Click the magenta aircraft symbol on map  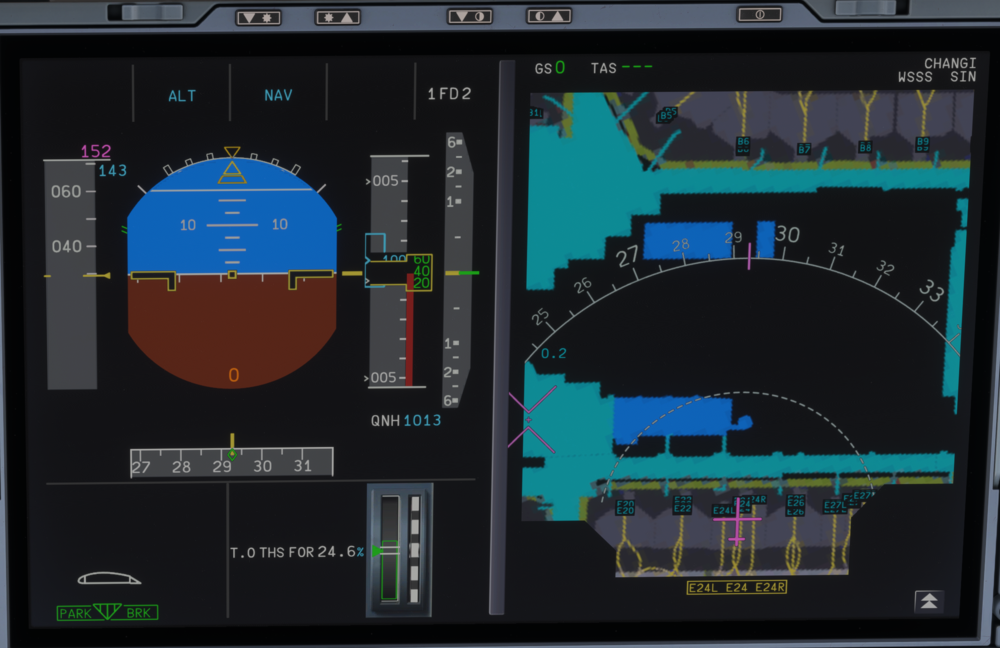(737, 520)
